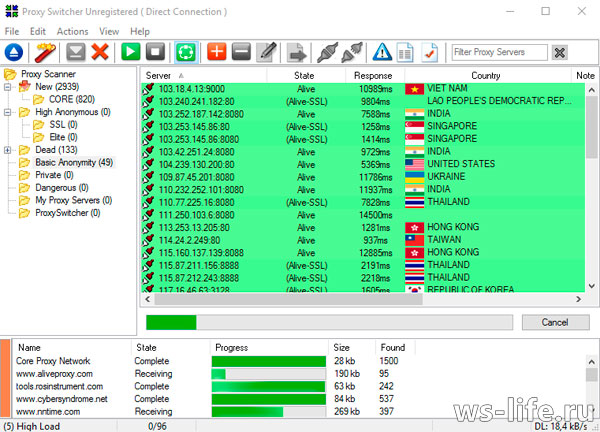Select proxy 103.18.4.13:9000 row
The width and height of the screenshot is (600, 432).
(x=363, y=89)
